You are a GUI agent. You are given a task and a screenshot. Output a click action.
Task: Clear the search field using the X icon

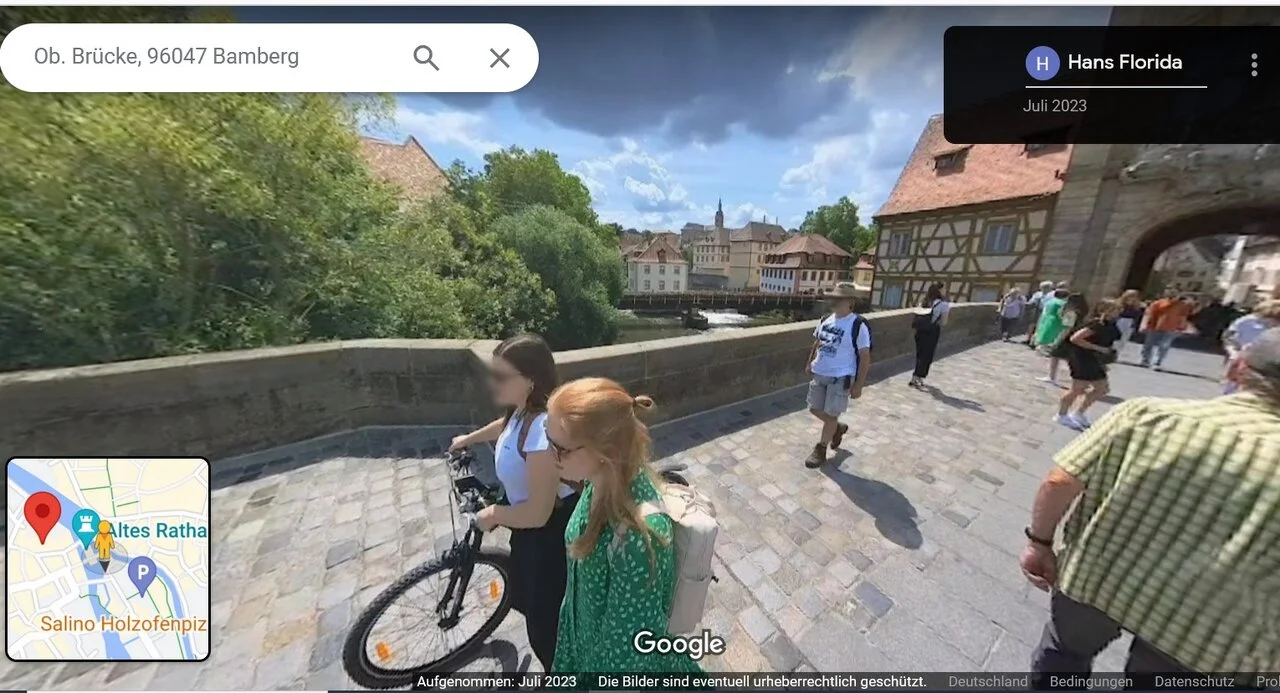(499, 57)
